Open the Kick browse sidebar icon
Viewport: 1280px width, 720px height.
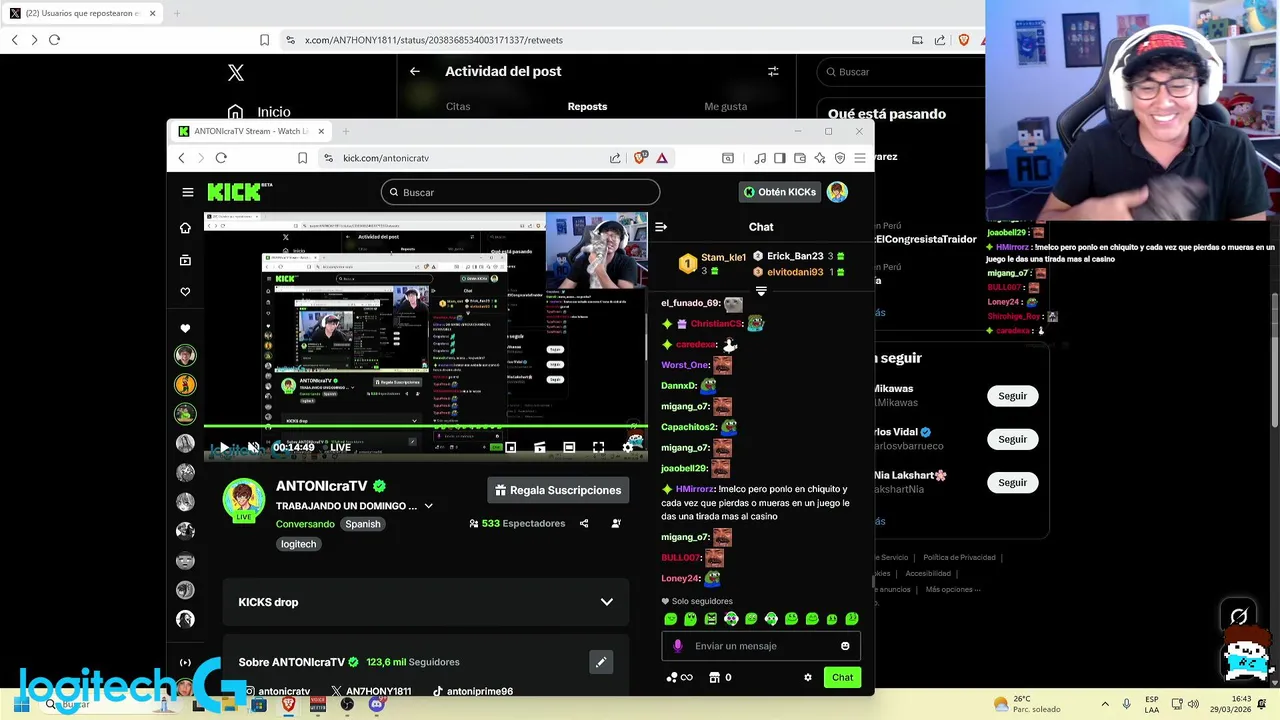pyautogui.click(x=185, y=260)
